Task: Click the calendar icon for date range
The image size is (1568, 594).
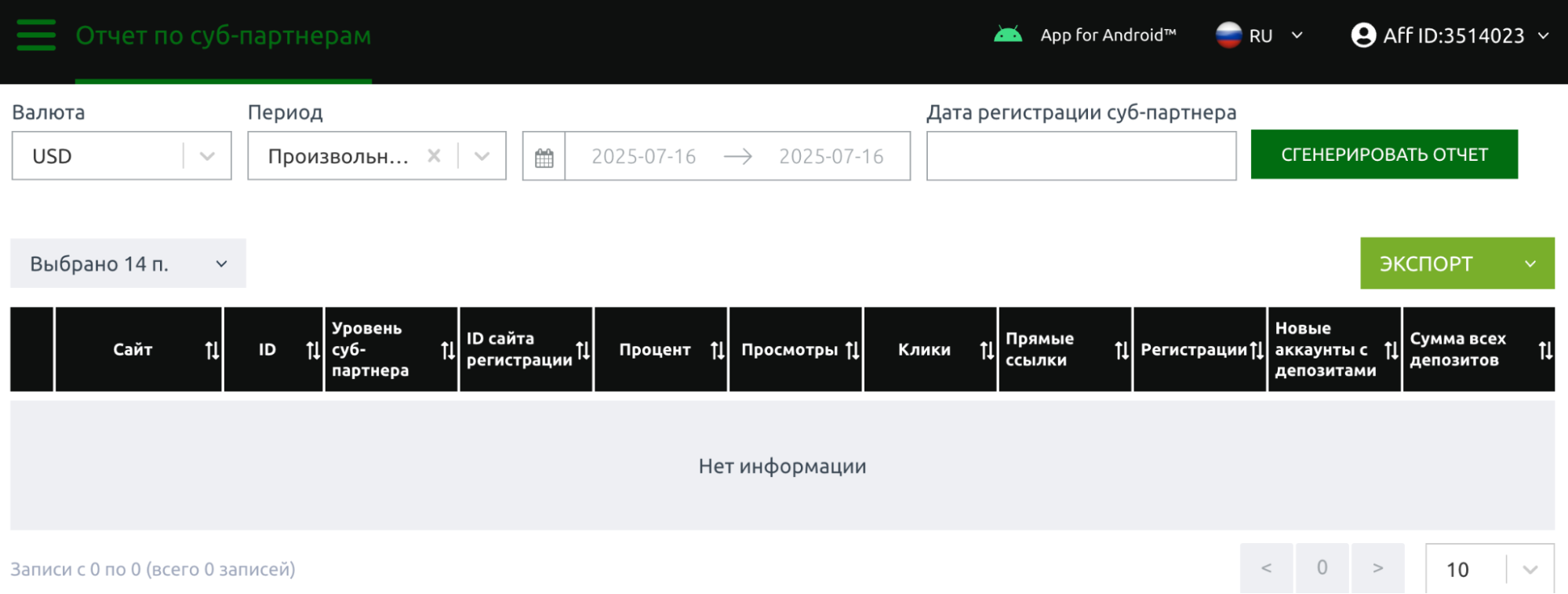Action: [544, 157]
